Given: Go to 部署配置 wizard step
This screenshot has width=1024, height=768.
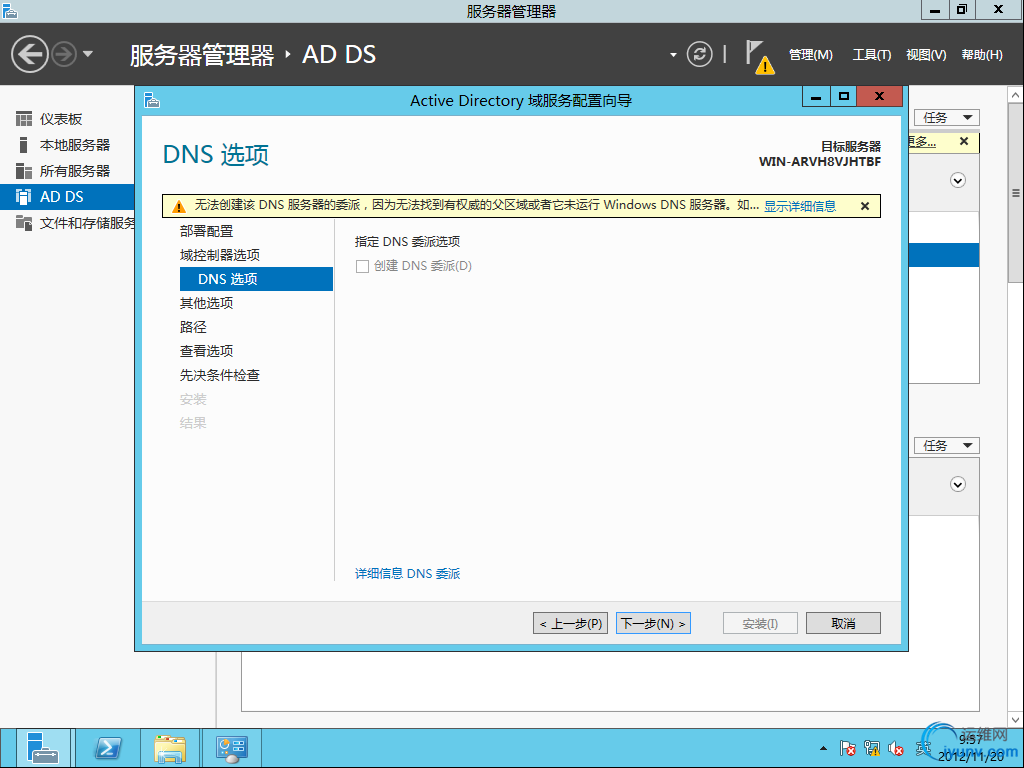Looking at the screenshot, I should (206, 231).
